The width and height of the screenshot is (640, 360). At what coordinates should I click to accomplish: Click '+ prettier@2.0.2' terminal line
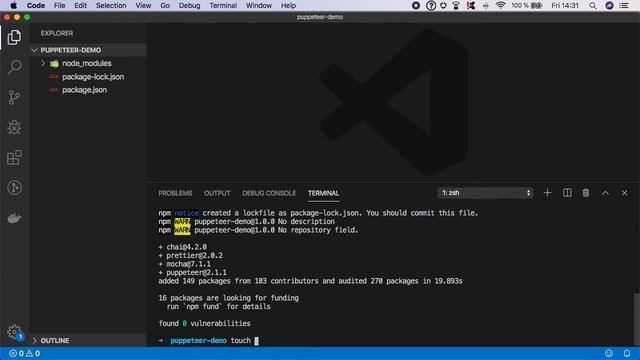tap(191, 256)
